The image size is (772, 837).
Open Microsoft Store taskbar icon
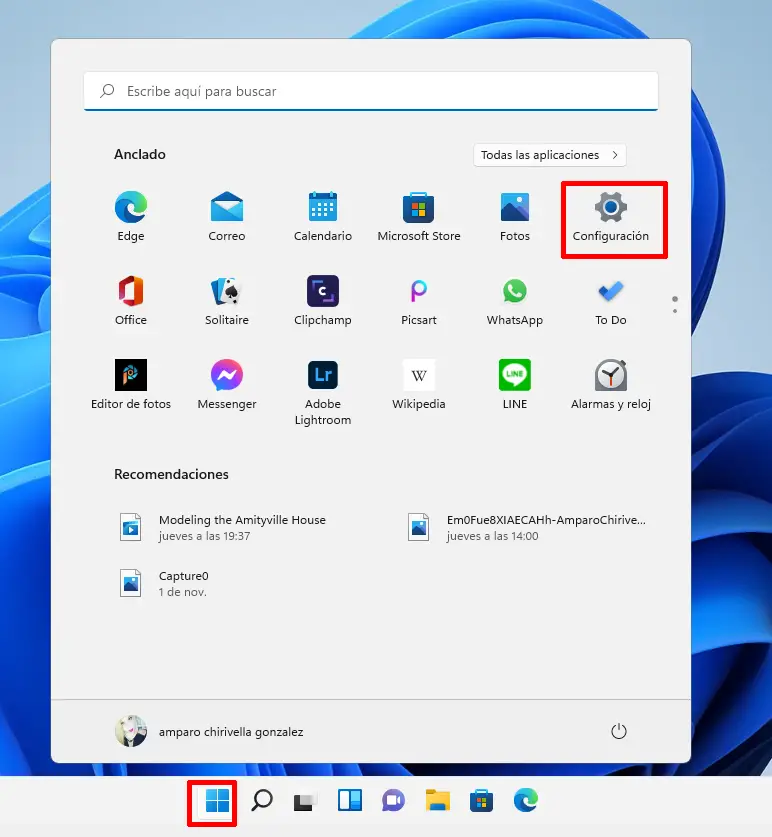click(x=481, y=801)
